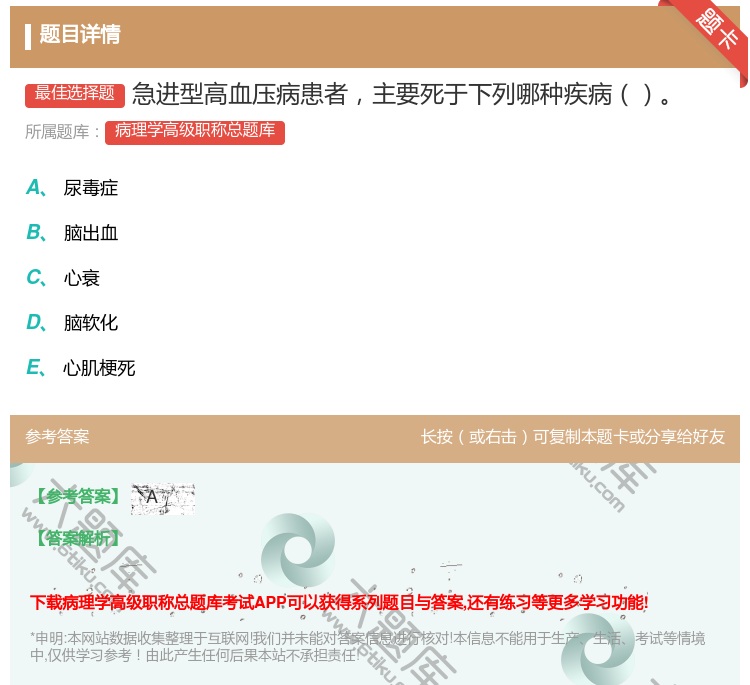Image resolution: width=750 pixels, height=685 pixels.
Task: Click the 申明 disclaimer text
Action: (x=367, y=647)
